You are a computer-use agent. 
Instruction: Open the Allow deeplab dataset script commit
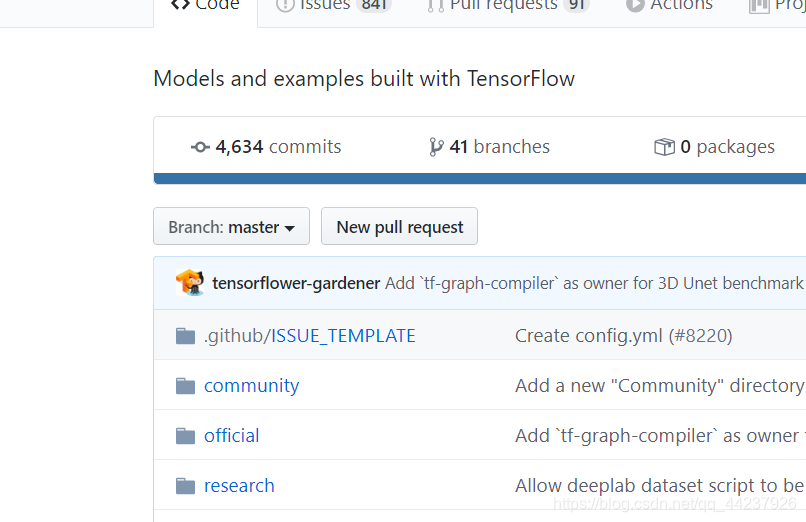coord(660,486)
